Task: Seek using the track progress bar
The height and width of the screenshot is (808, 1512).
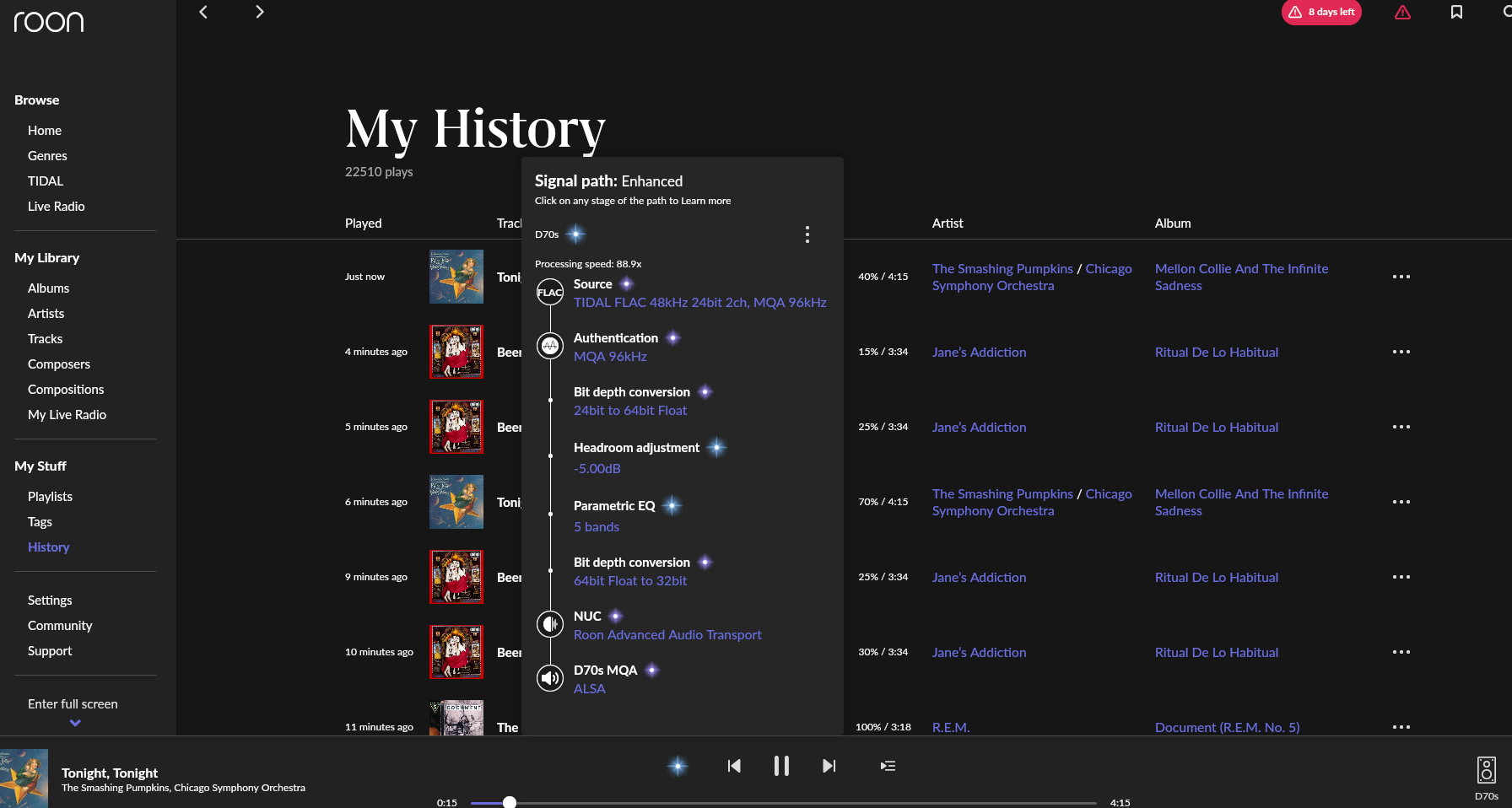Action: coord(783,802)
